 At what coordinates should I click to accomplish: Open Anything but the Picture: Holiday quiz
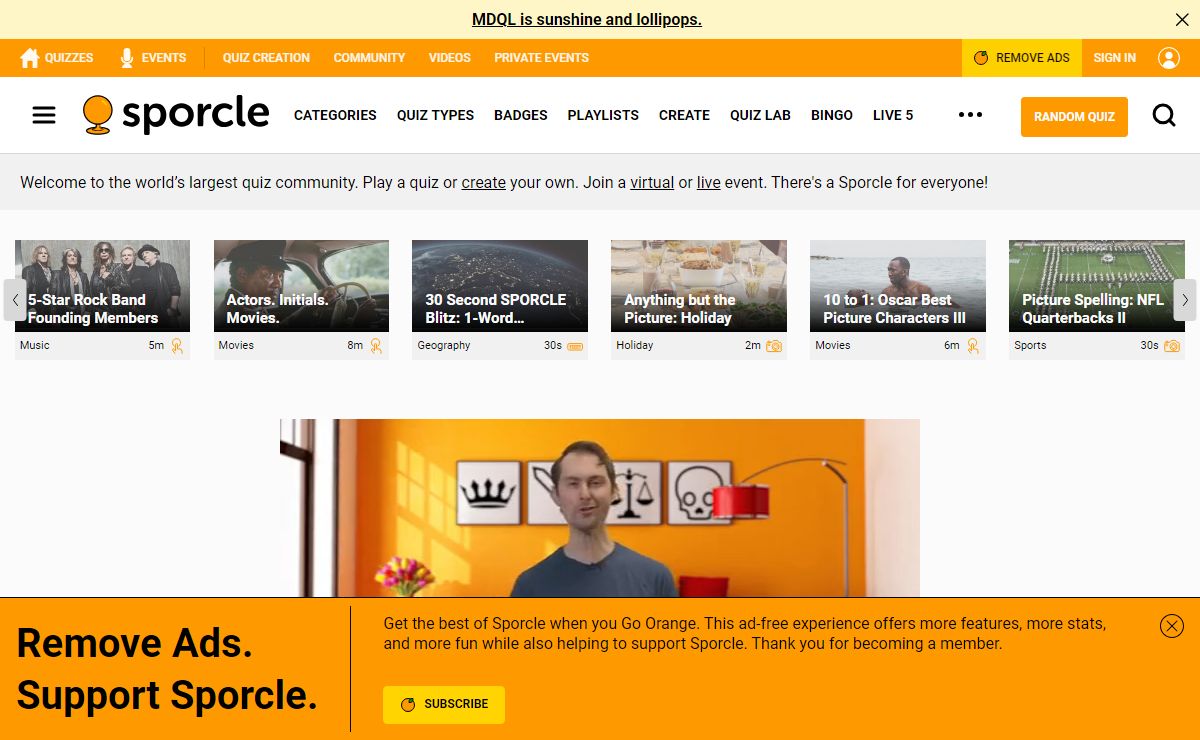tap(699, 286)
